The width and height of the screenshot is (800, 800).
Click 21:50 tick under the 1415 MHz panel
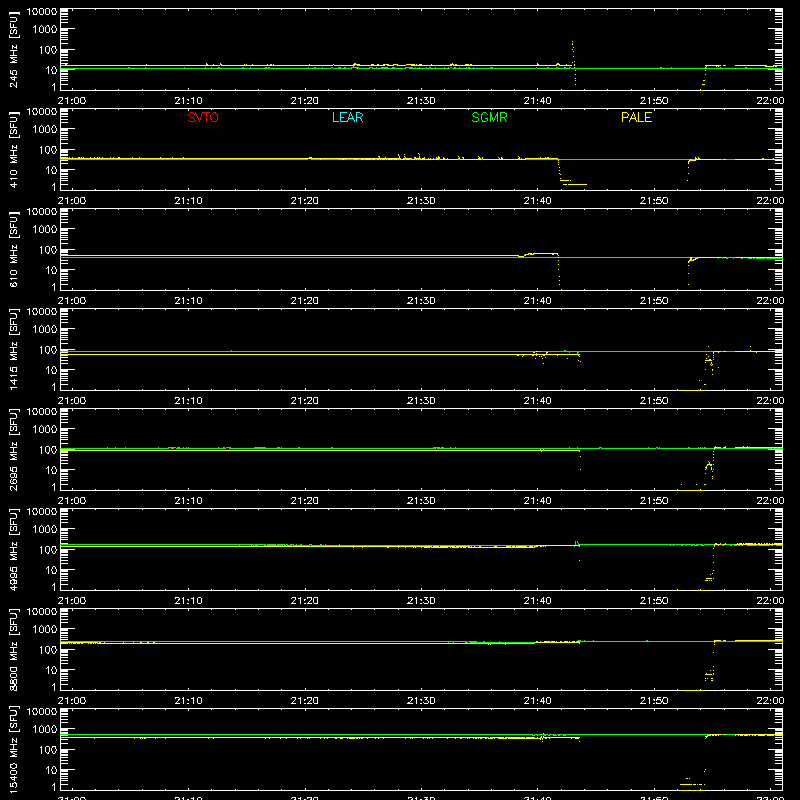654,401
